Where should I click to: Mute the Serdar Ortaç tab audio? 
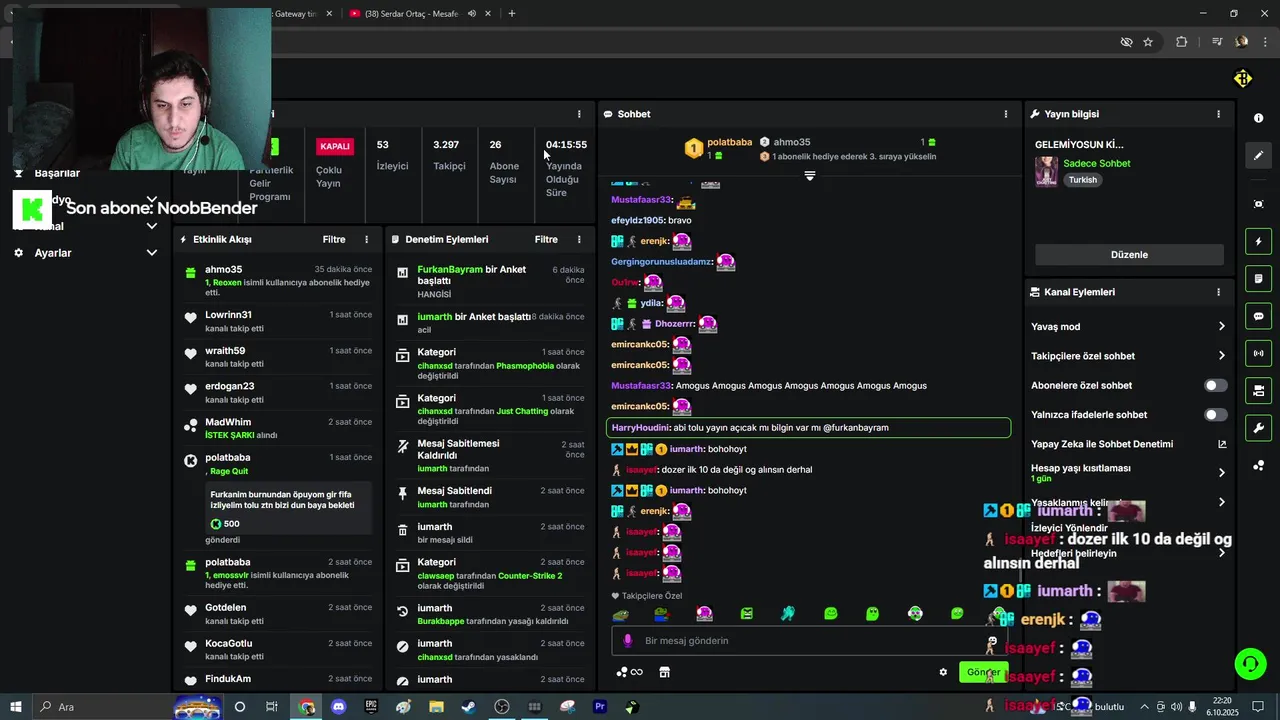coord(472,14)
